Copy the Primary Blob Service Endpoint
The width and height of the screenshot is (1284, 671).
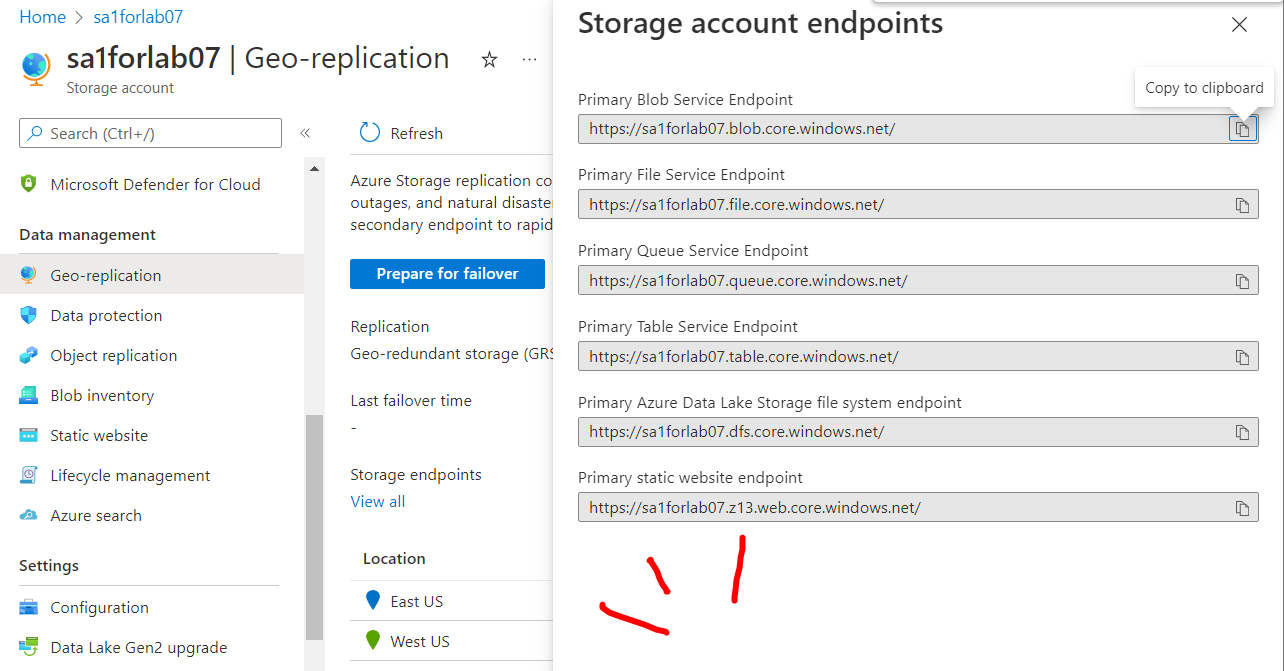pyautogui.click(x=1242, y=129)
